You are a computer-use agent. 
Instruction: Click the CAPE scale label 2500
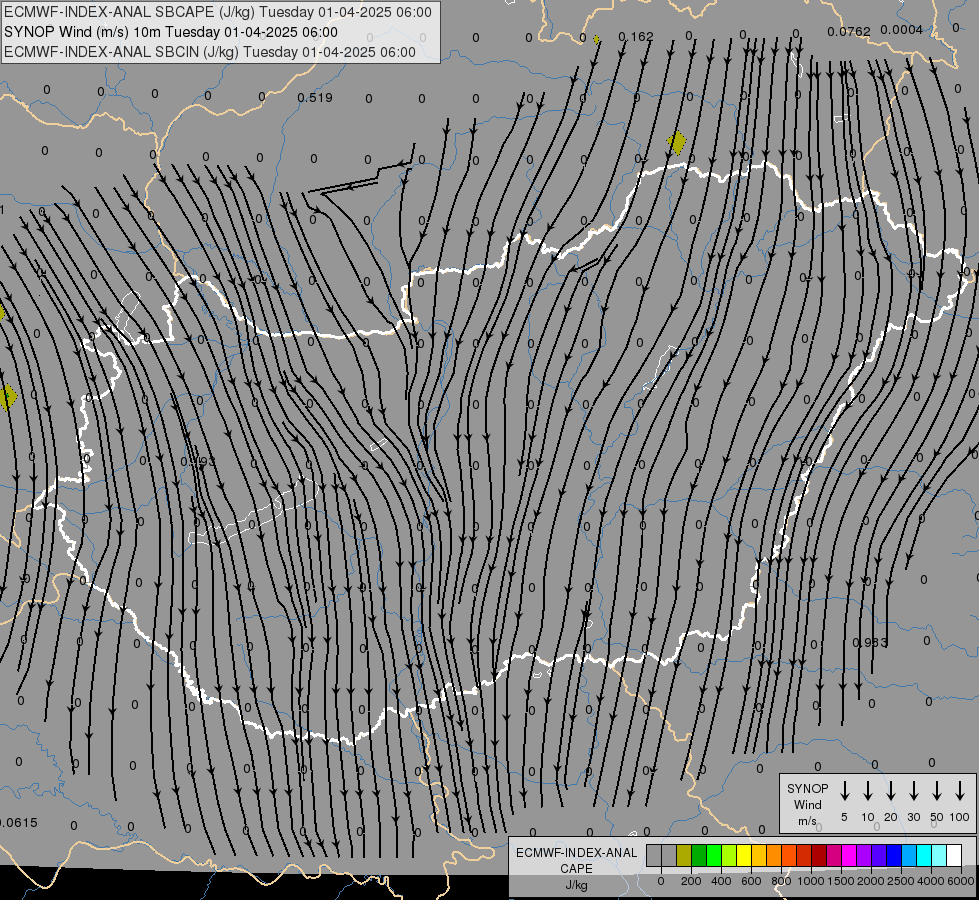pos(901,881)
